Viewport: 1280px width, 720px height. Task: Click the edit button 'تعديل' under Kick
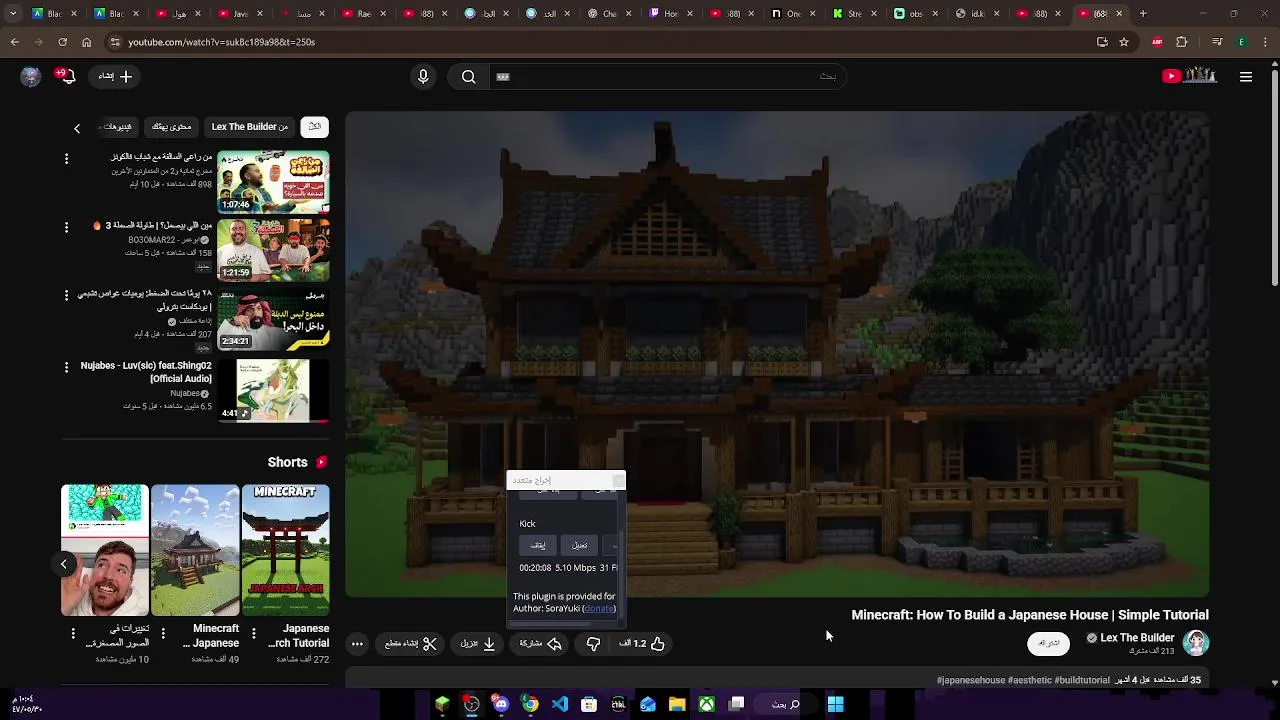pos(579,545)
